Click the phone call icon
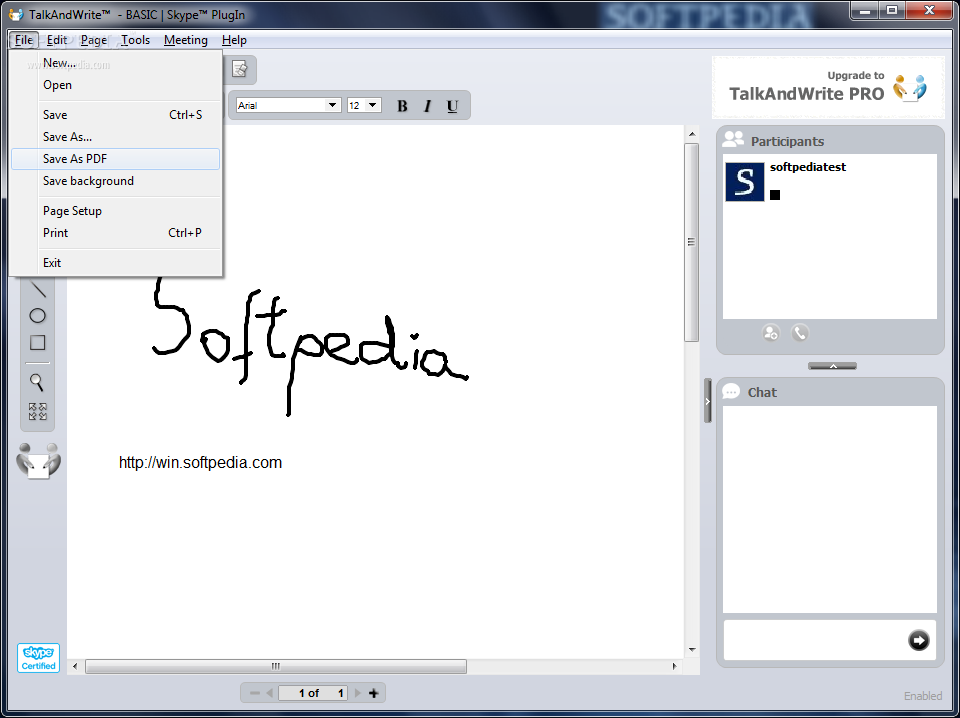Screen dimensions: 960x718 800,333
